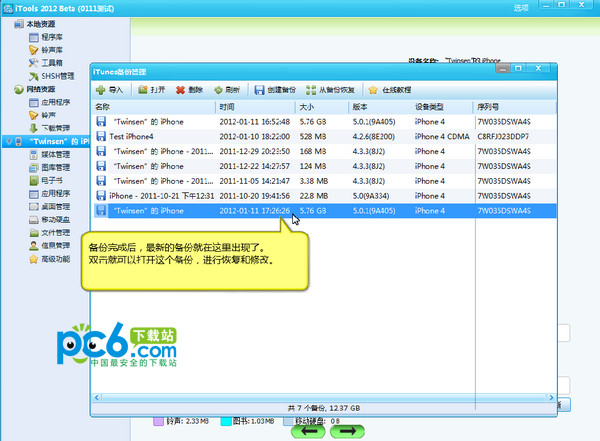This screenshot has width=600, height=441.
Task: Click highlighted backup dated 2012-01-11 17:26:26
Action: 324,211
